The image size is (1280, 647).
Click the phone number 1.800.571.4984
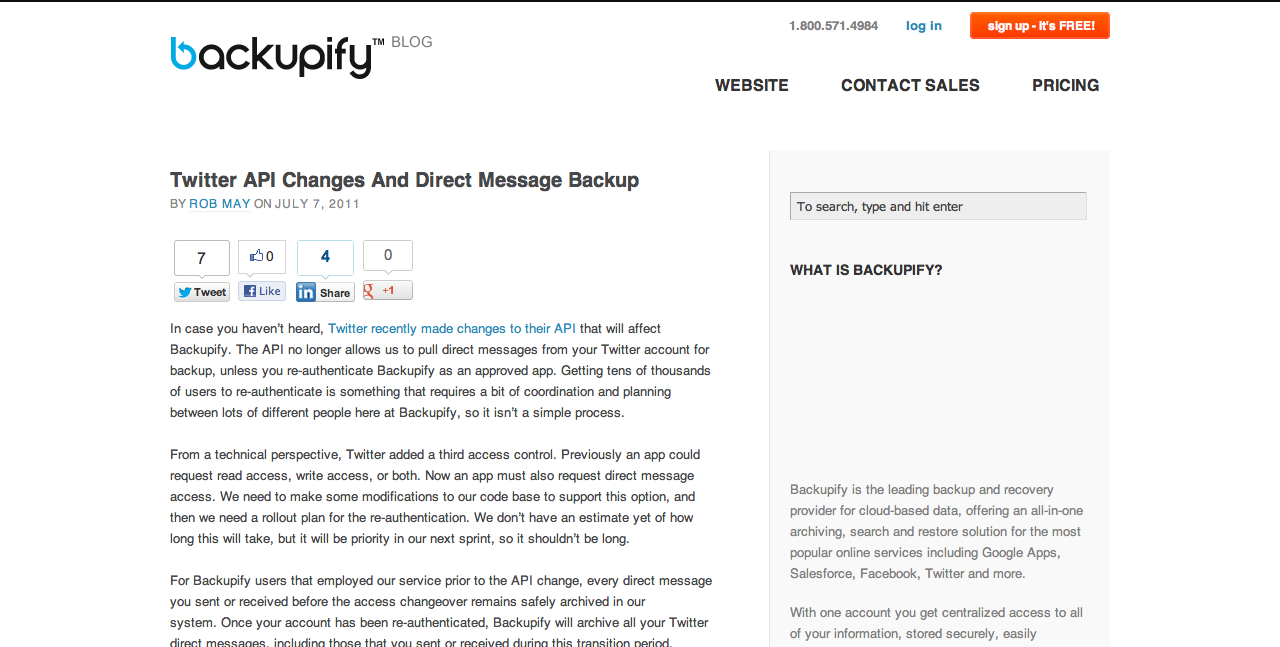833,26
